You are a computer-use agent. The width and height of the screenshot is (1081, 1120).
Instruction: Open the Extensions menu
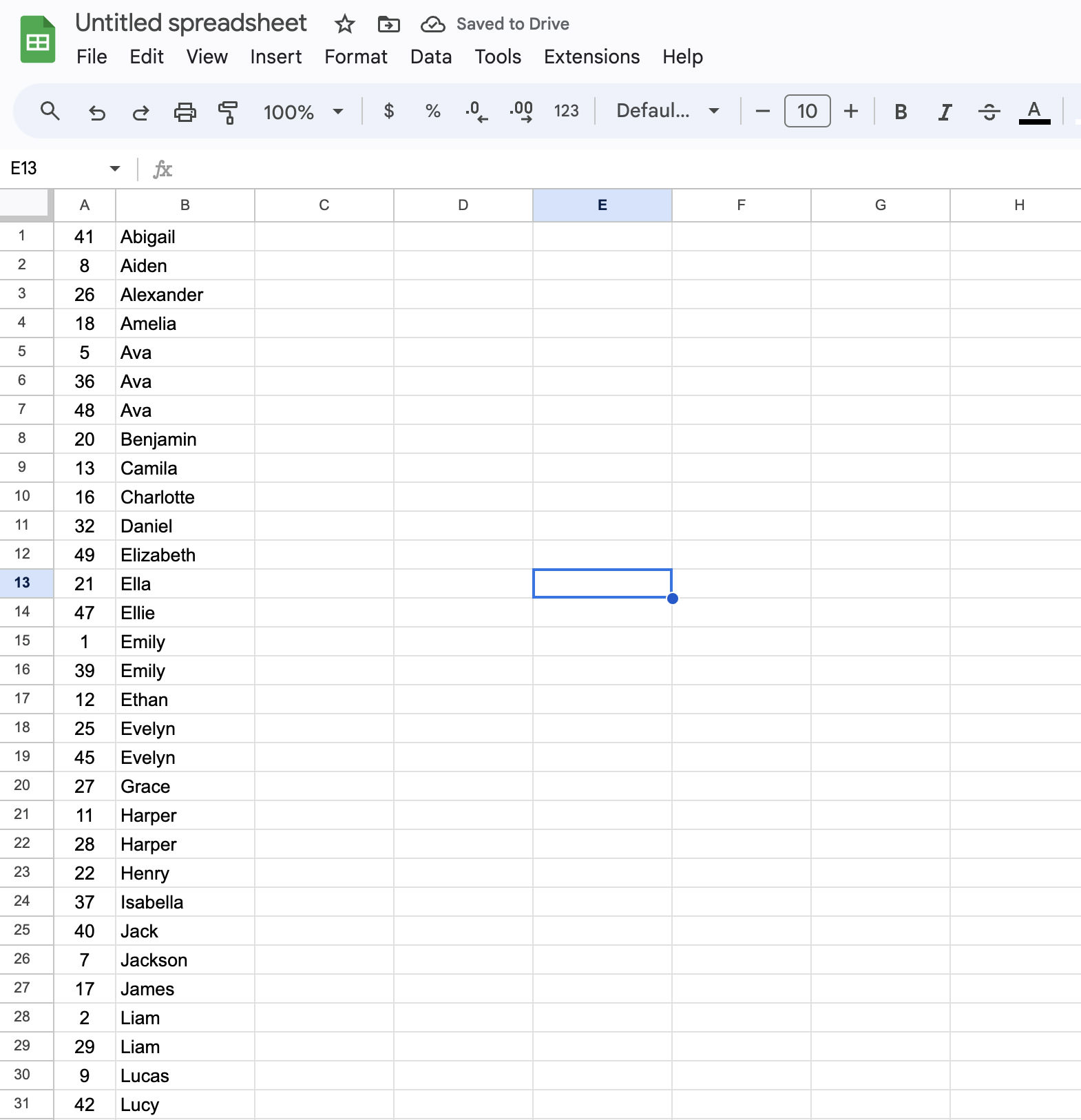[592, 56]
